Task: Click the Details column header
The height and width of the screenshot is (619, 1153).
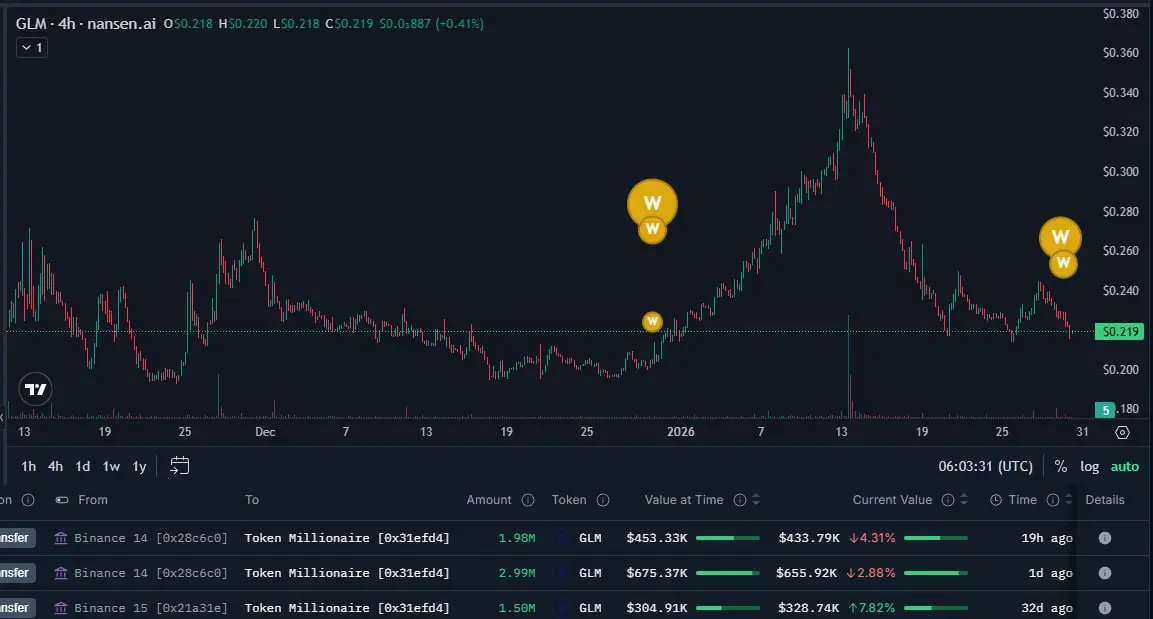Action: [x=1104, y=500]
